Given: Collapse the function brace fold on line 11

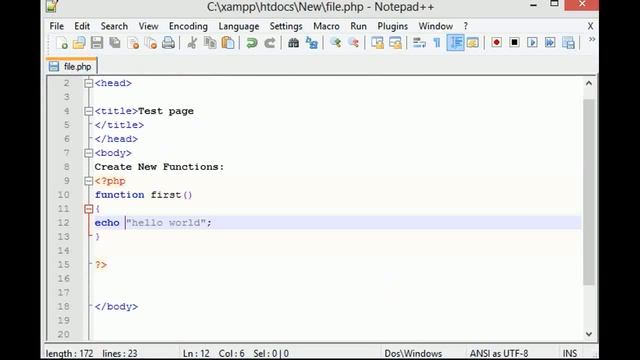Looking at the screenshot, I should 89,209.
